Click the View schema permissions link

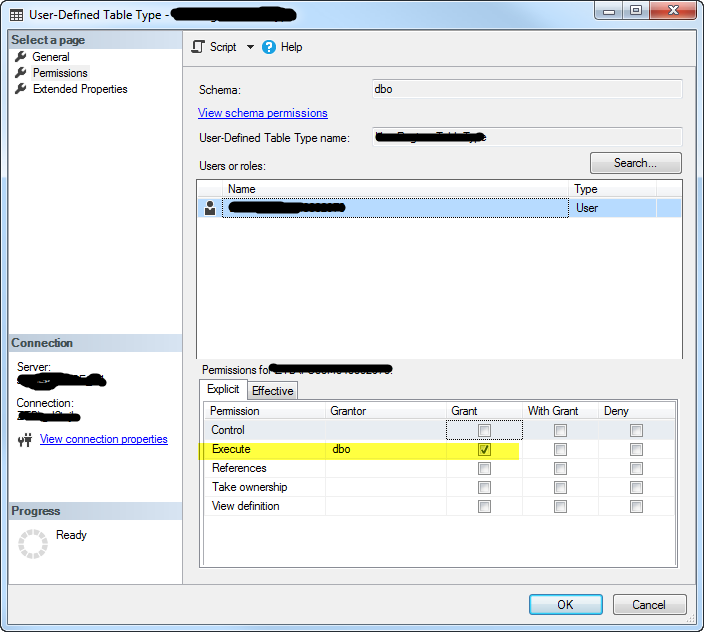[263, 113]
